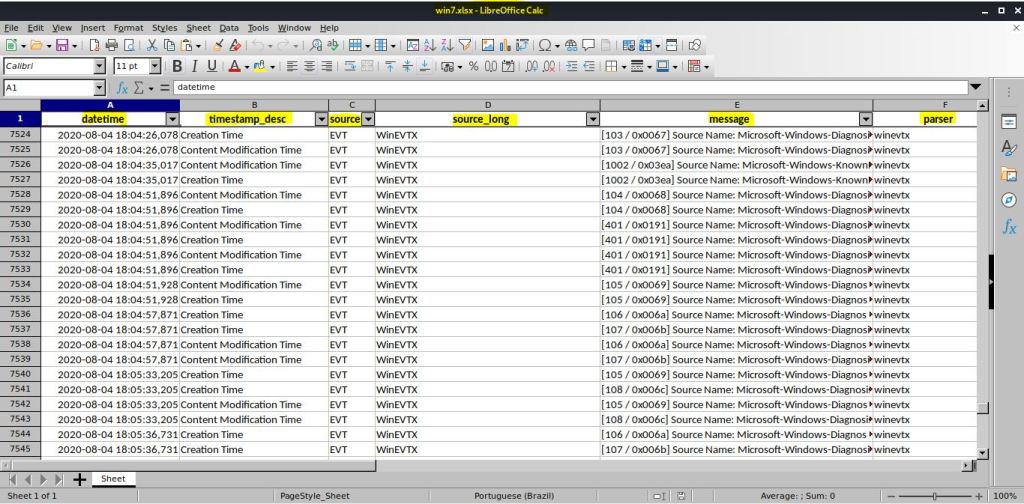Open the Function Wizard fx icon

[x=122, y=88]
